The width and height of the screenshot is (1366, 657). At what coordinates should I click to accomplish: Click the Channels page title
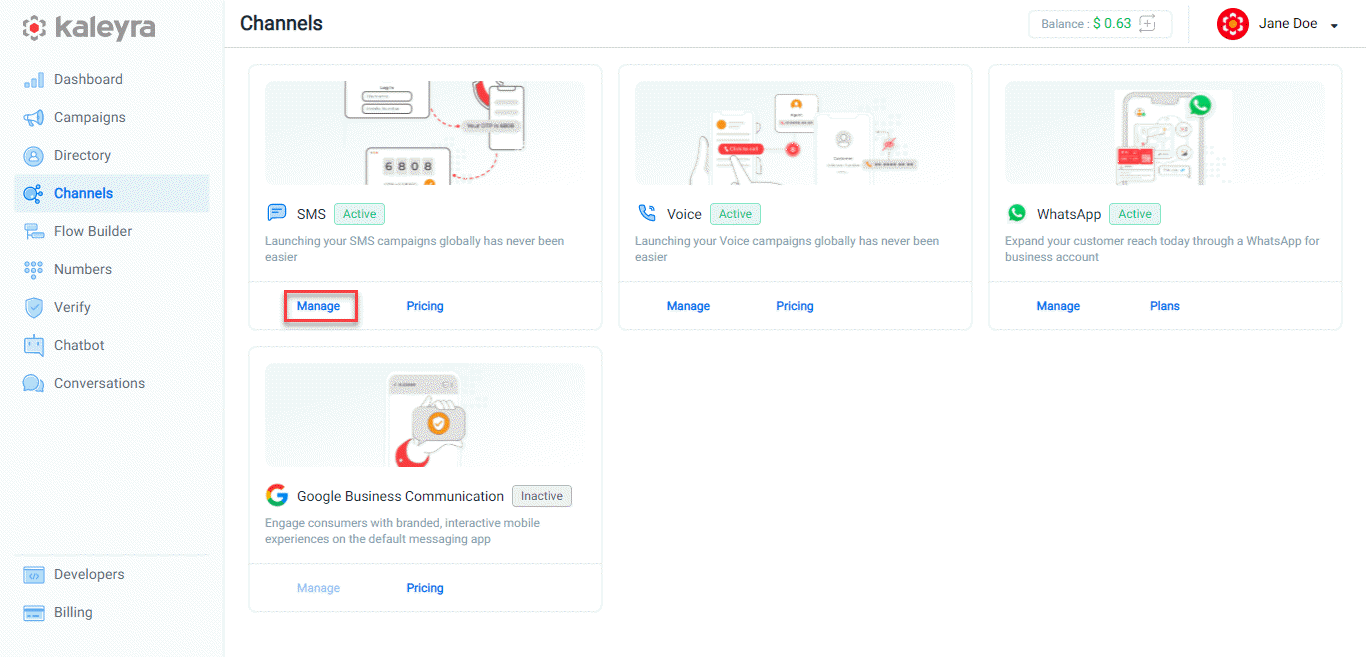pos(281,23)
